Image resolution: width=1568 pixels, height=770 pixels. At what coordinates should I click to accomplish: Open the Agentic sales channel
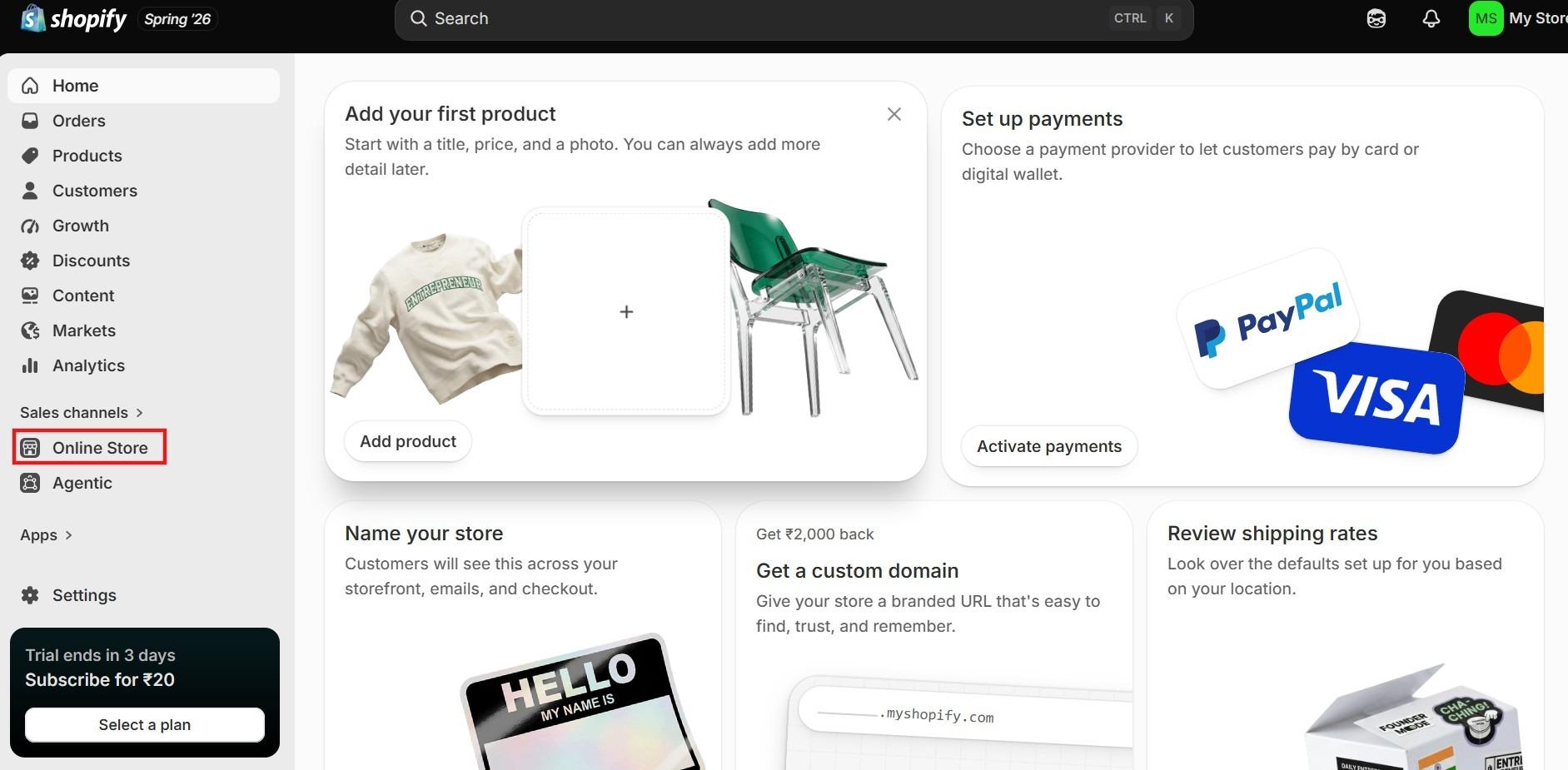[x=144, y=483]
